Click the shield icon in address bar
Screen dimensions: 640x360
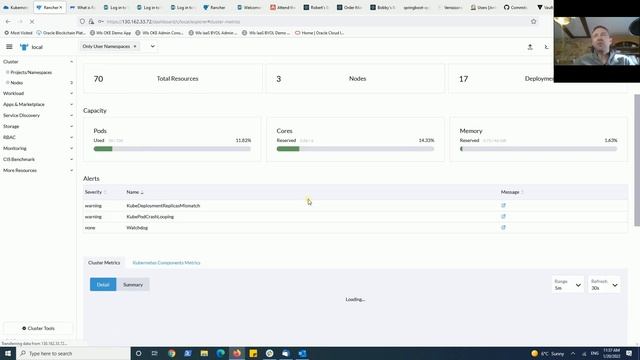tap(82, 21)
